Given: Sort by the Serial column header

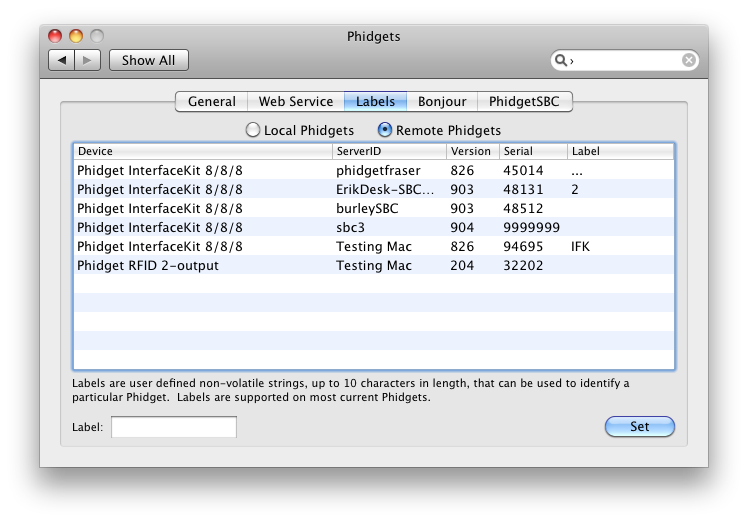Looking at the screenshot, I should point(533,151).
